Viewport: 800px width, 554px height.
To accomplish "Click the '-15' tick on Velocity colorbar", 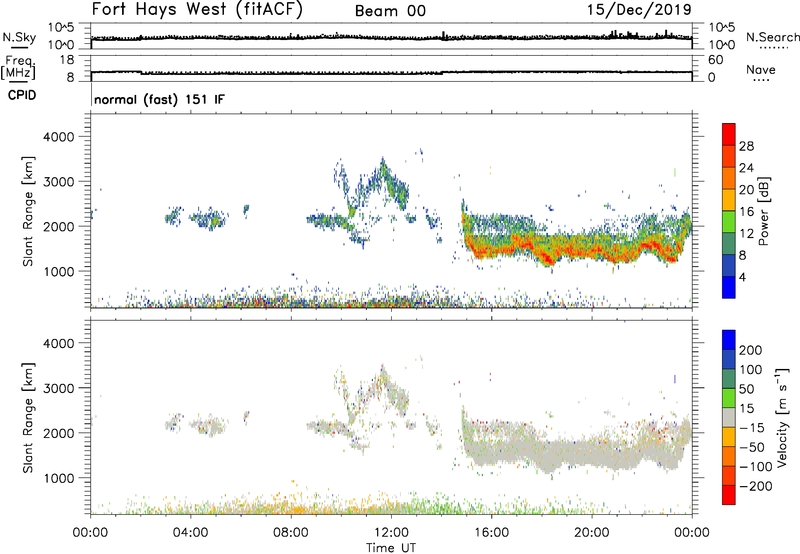I will click(752, 427).
